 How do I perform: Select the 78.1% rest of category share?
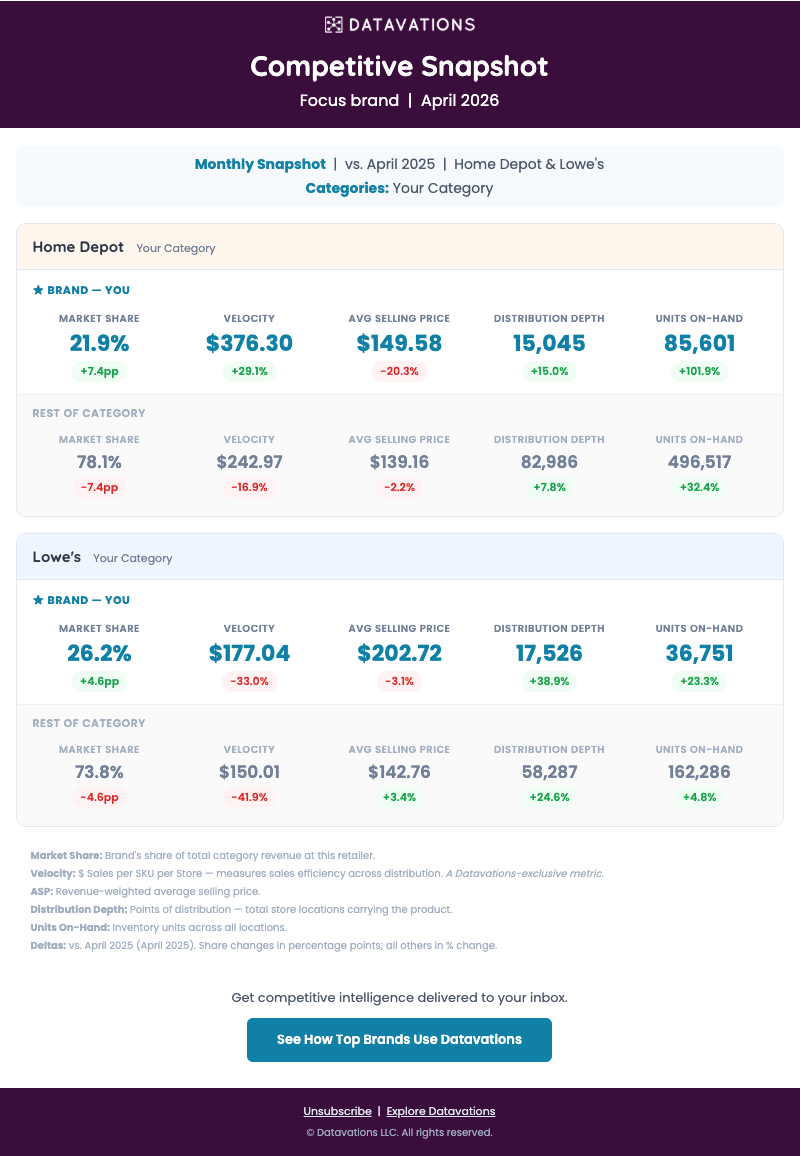pyautogui.click(x=100, y=462)
